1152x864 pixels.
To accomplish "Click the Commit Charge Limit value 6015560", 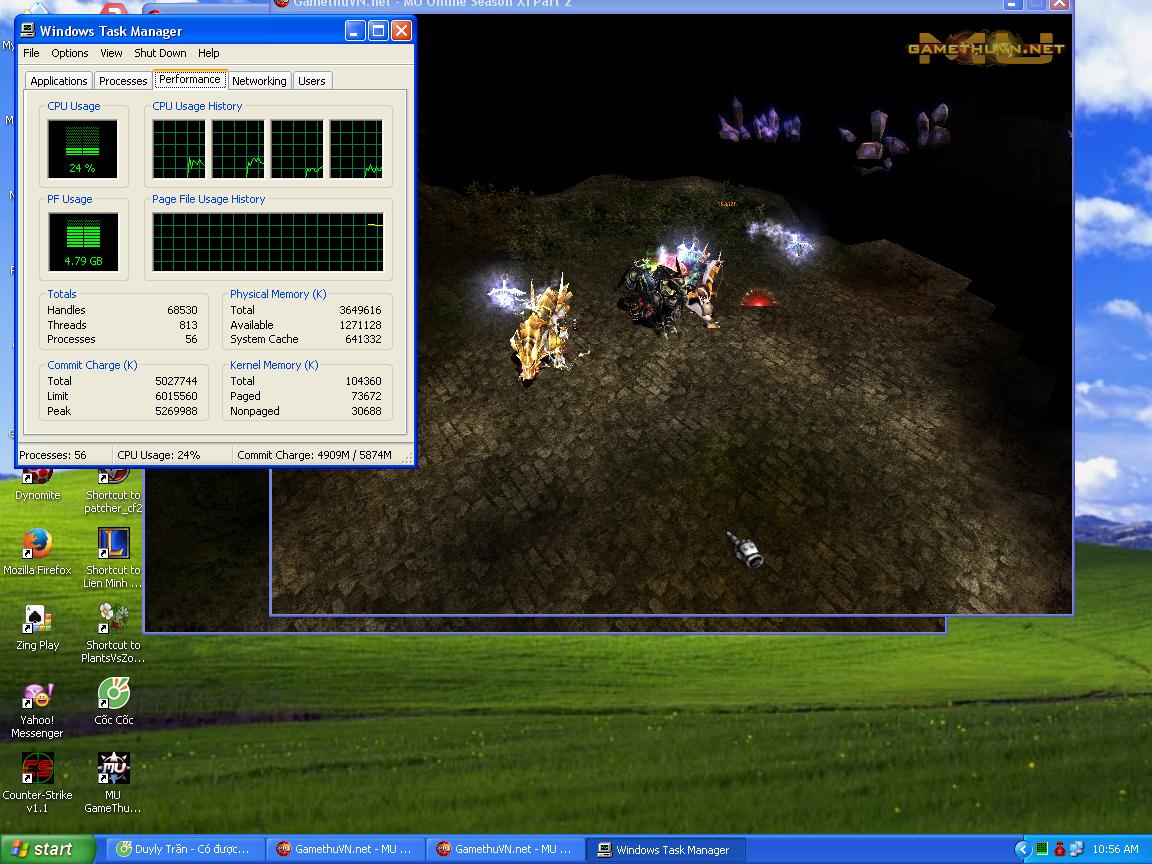I will [176, 396].
